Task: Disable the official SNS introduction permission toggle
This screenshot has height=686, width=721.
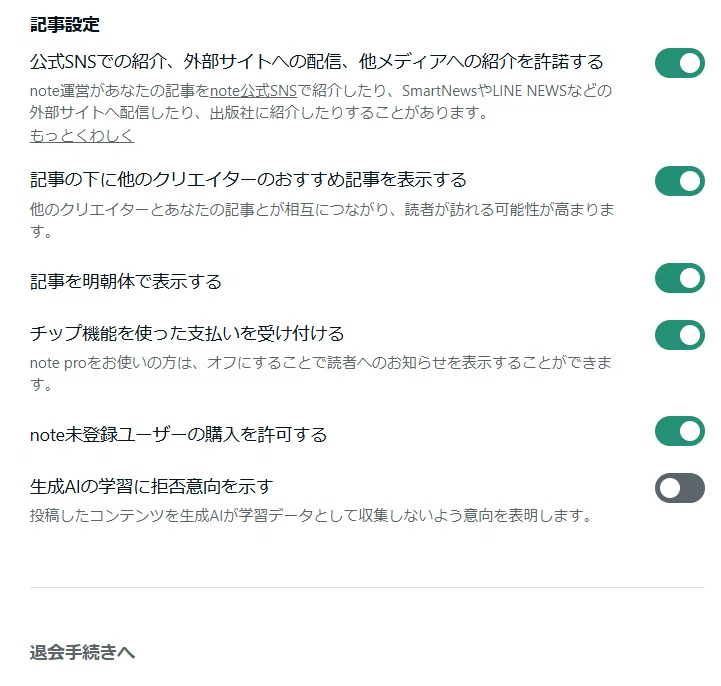Action: pos(680,63)
